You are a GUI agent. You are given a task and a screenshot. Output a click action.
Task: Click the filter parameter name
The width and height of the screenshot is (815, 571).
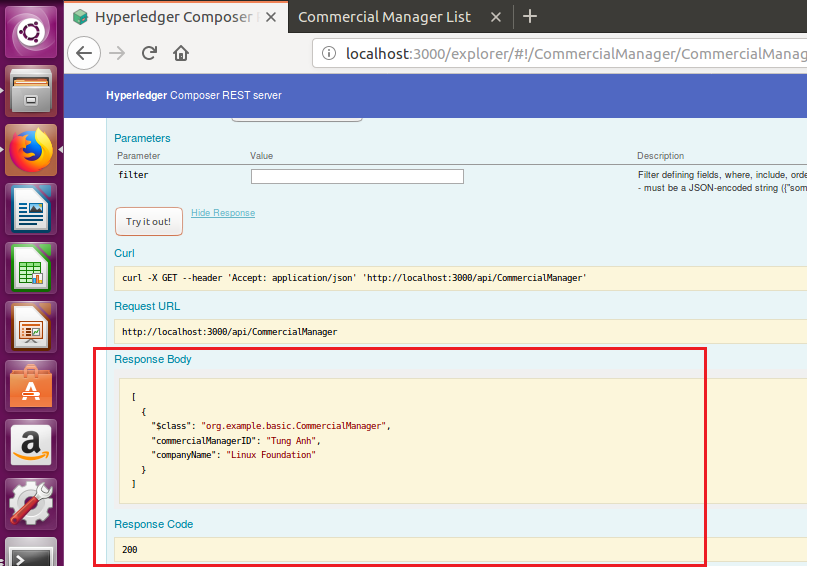point(133,175)
